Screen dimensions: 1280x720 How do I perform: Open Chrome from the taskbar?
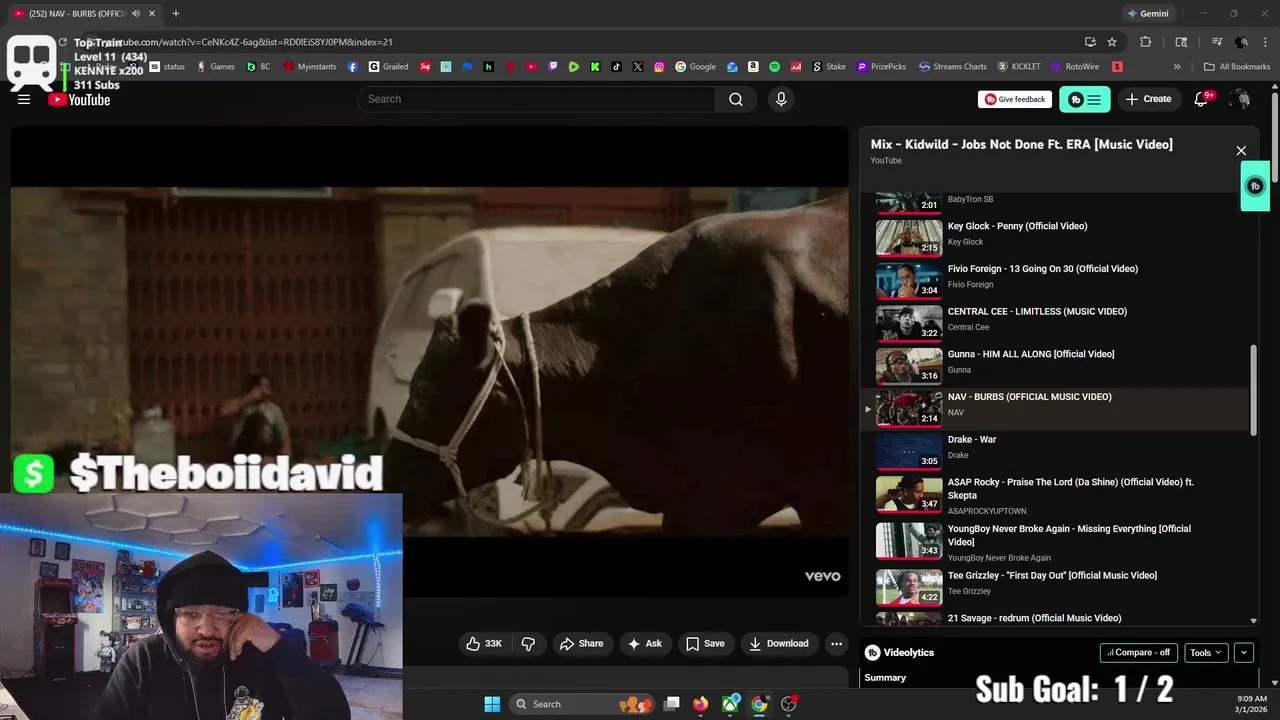click(759, 704)
